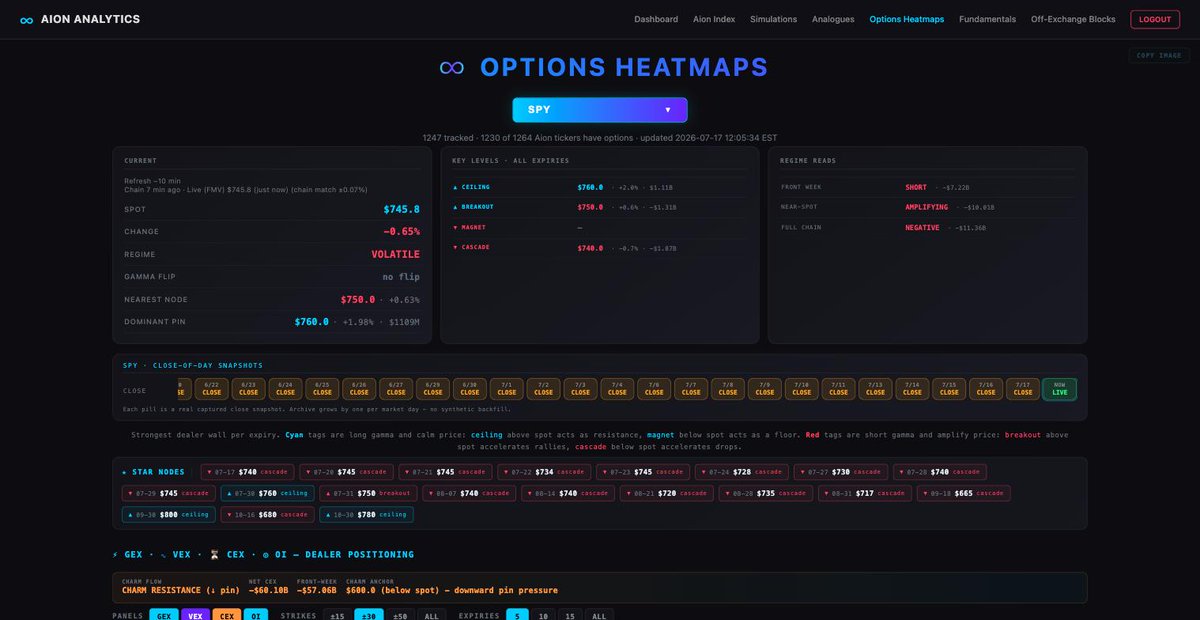Click the Copy Image button
Viewport: 1200px width, 620px height.
click(1159, 56)
